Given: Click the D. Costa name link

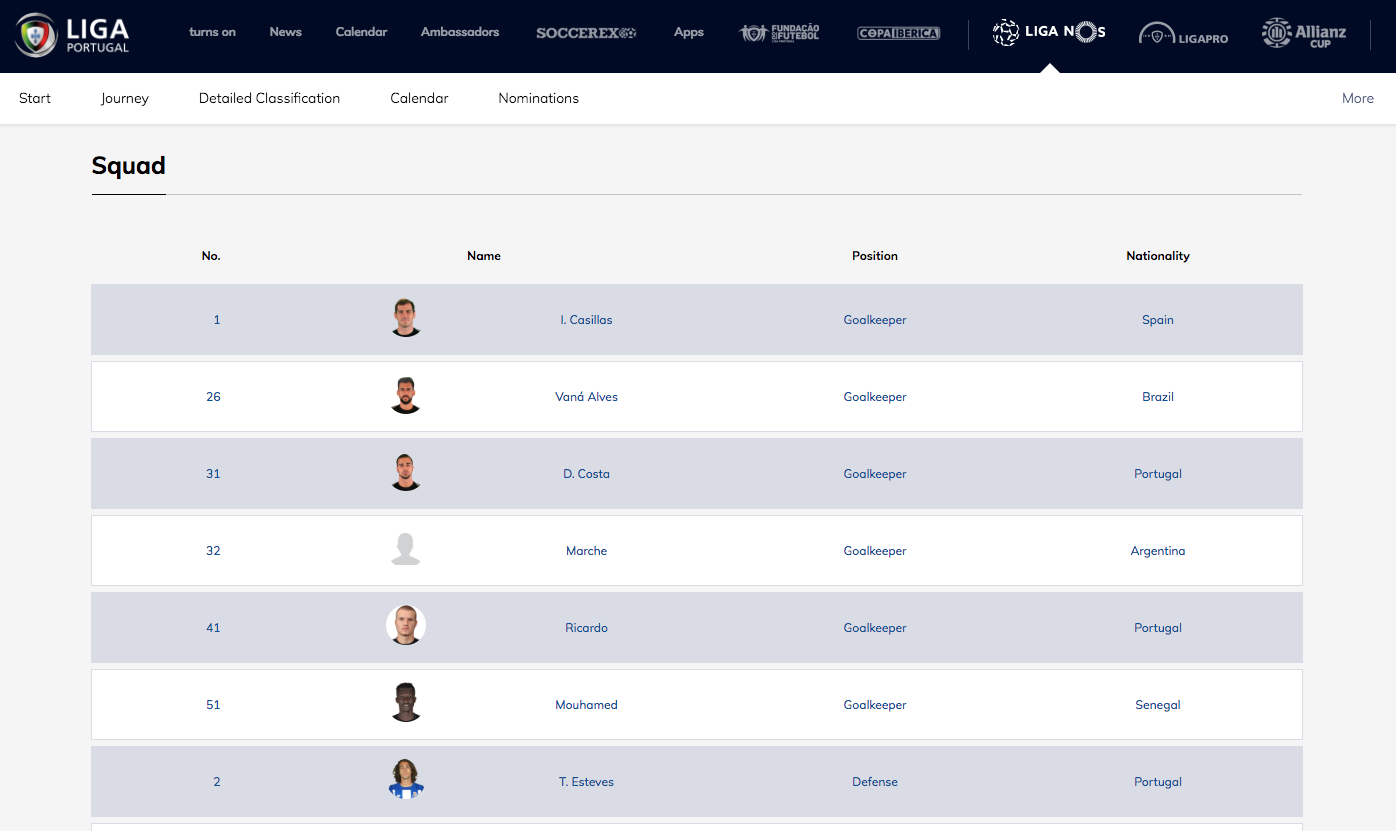Looking at the screenshot, I should pos(586,474).
